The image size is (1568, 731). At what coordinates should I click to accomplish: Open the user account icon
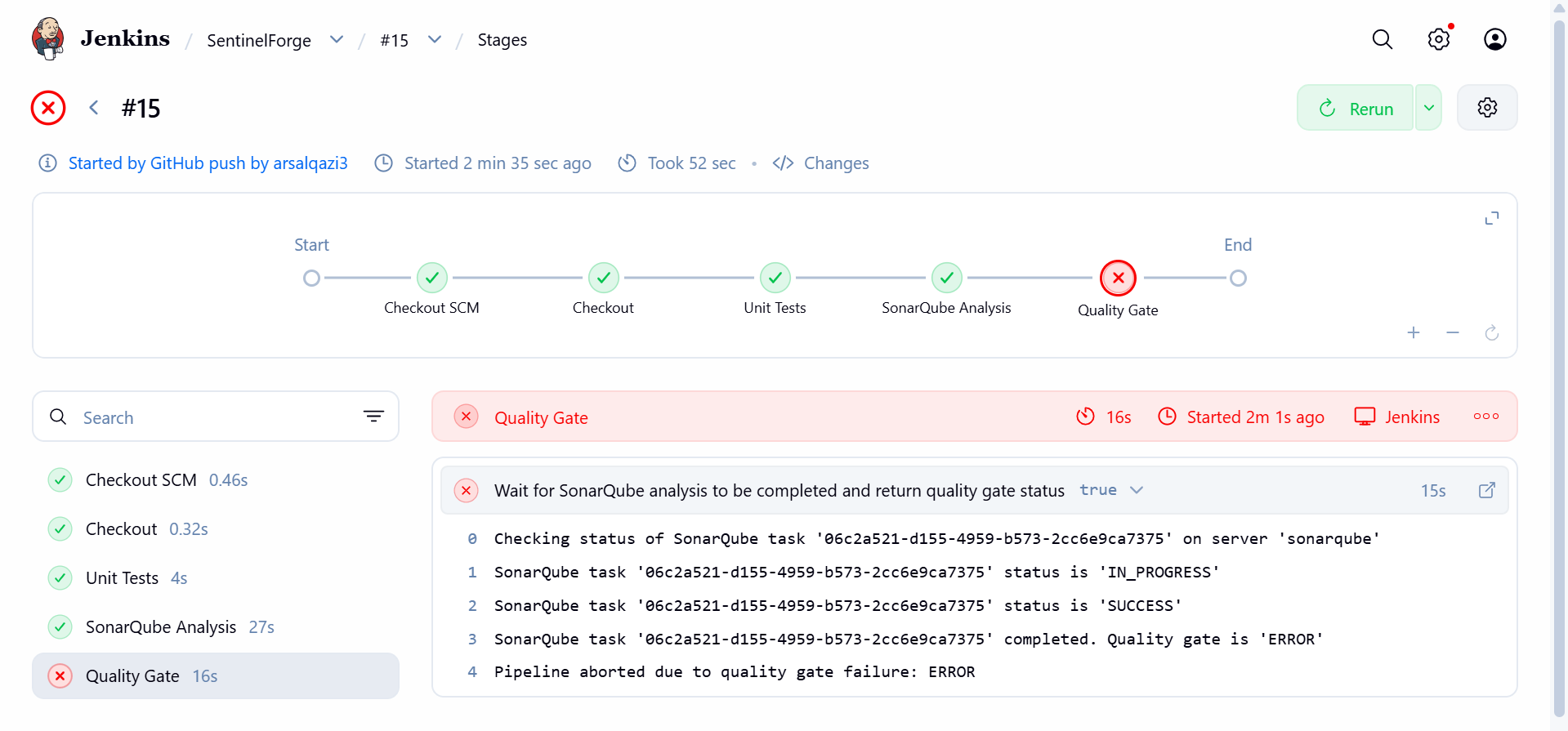click(1494, 39)
